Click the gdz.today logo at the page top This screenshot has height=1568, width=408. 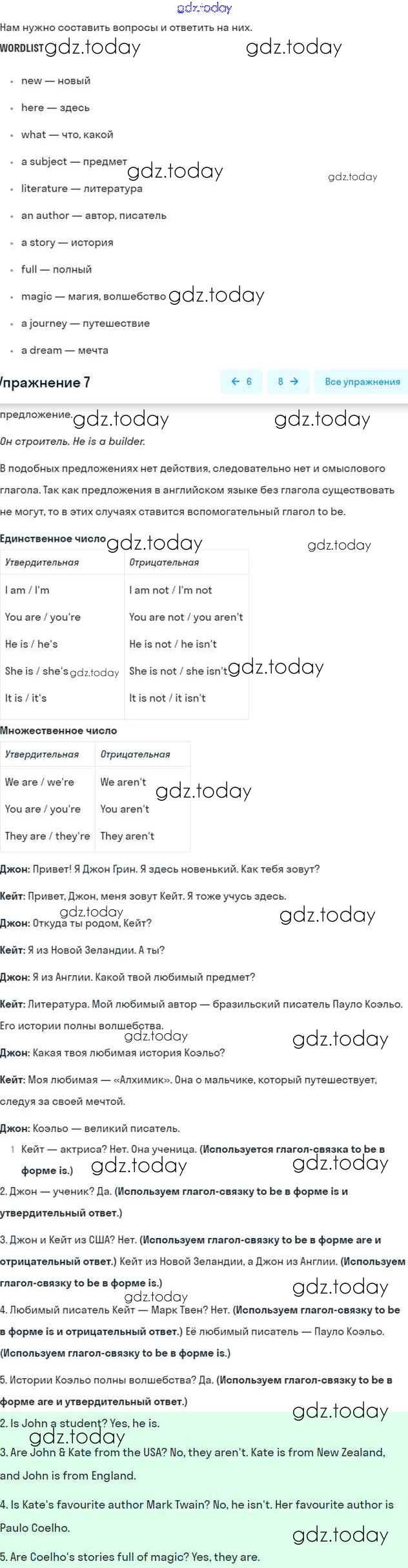[204, 8]
